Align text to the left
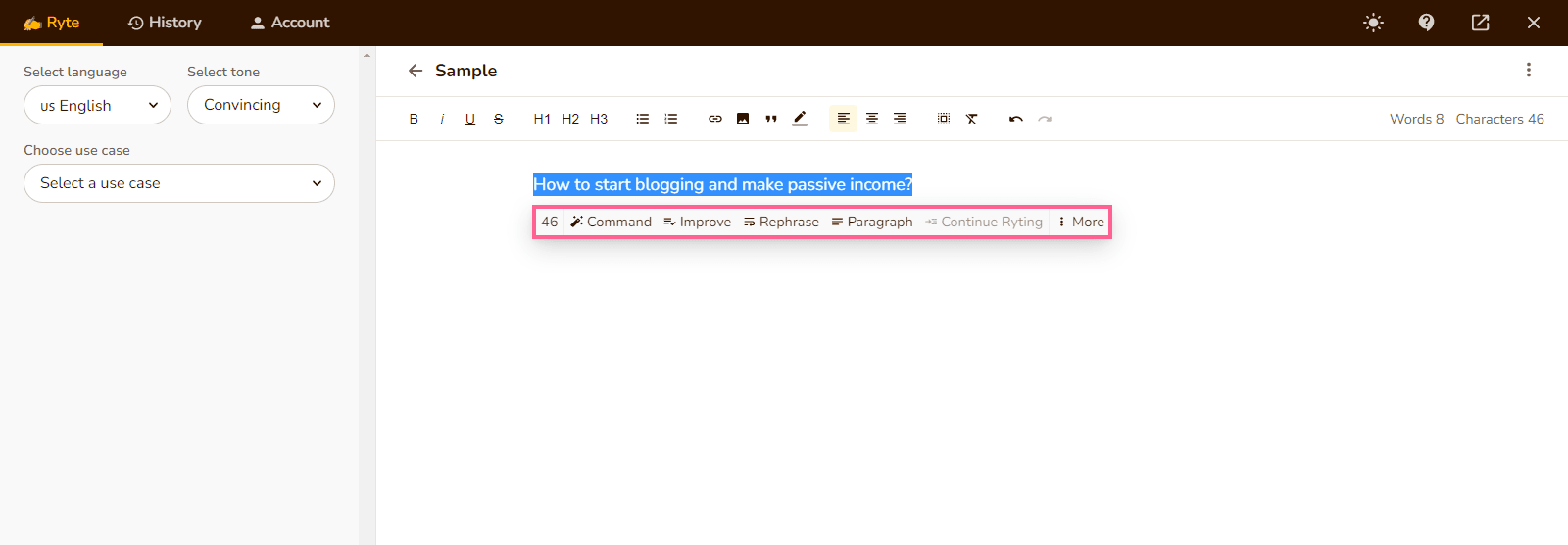This screenshot has height=545, width=1568. point(843,119)
